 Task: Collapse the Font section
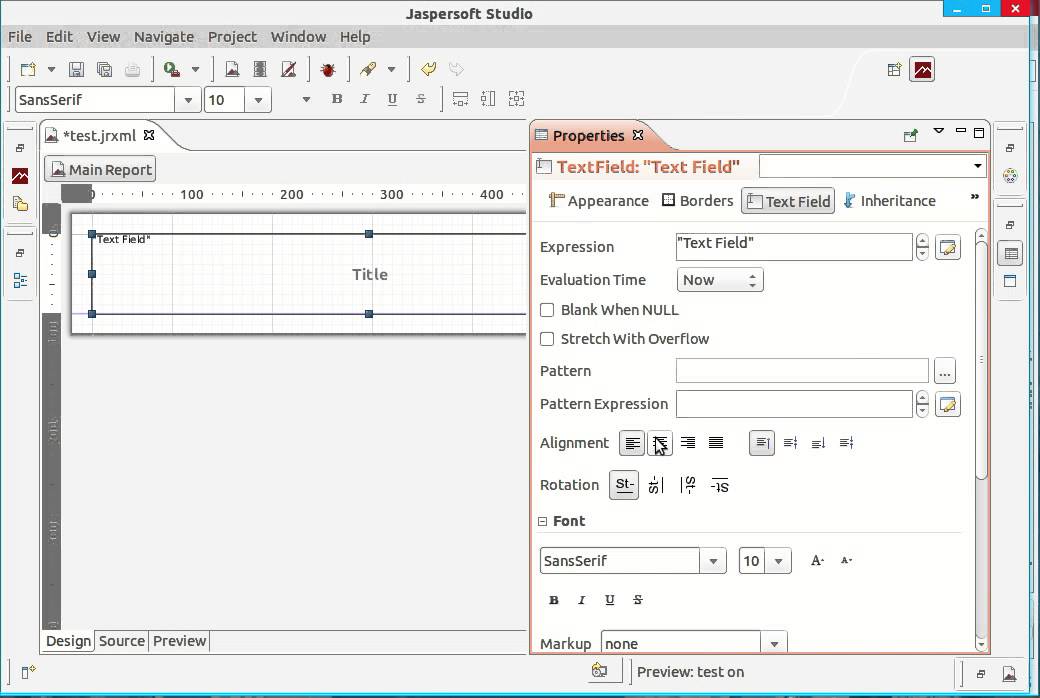[x=543, y=522]
